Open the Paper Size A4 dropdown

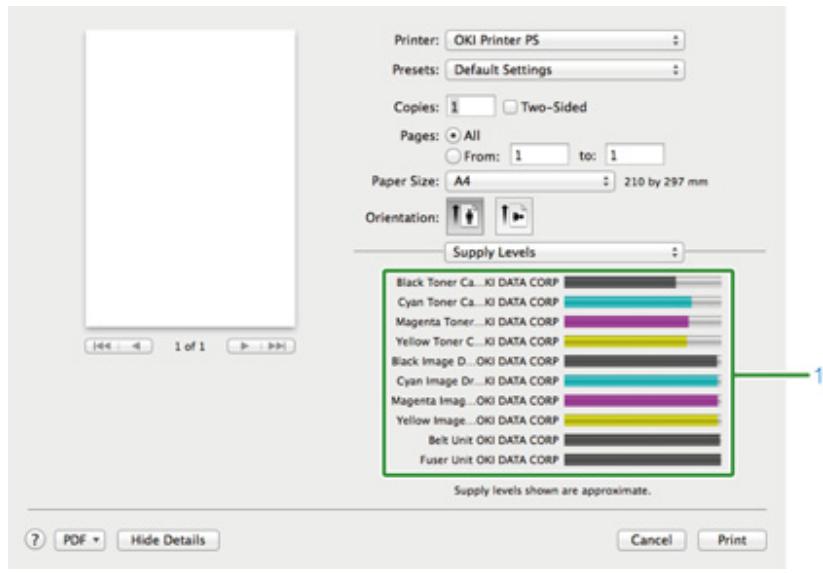pyautogui.click(x=530, y=182)
